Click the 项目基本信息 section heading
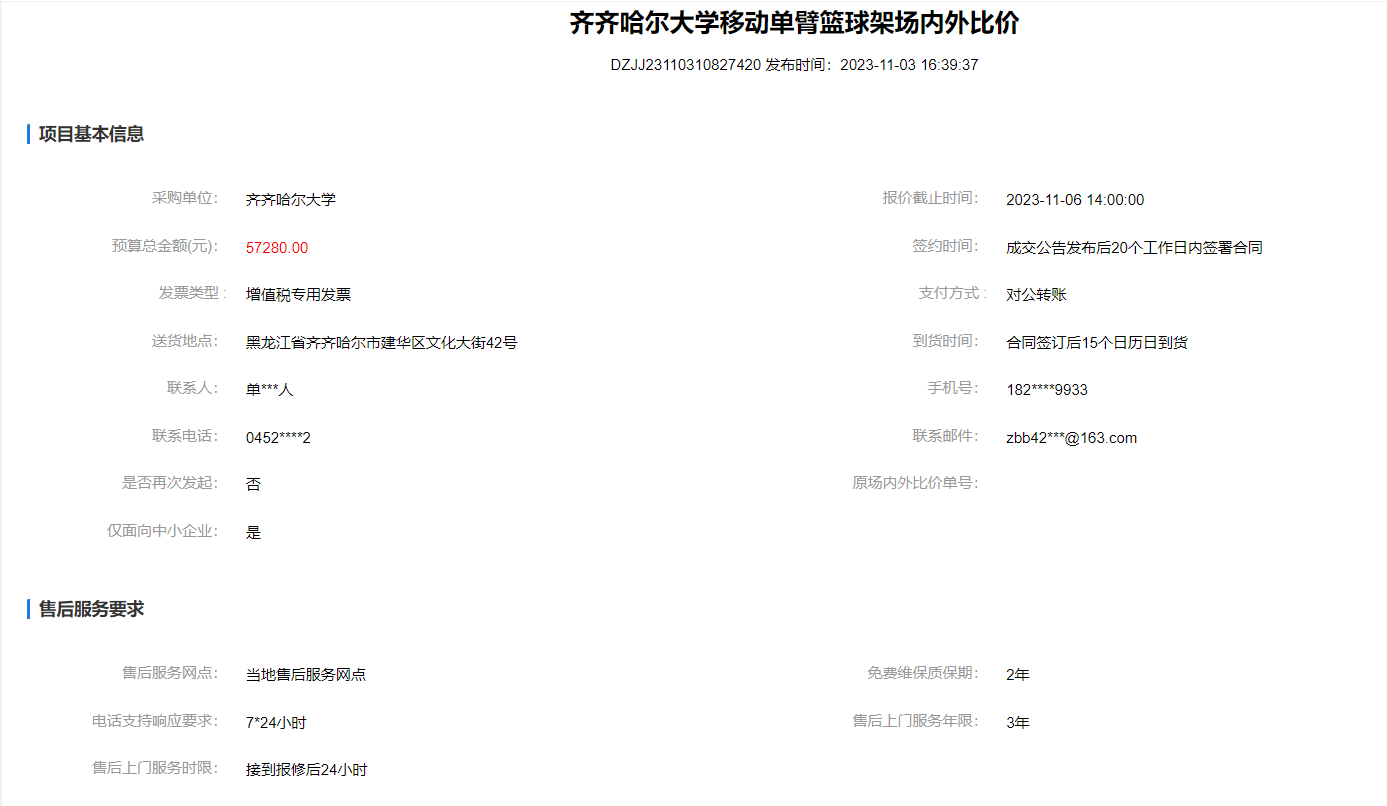 pyautogui.click(x=91, y=134)
